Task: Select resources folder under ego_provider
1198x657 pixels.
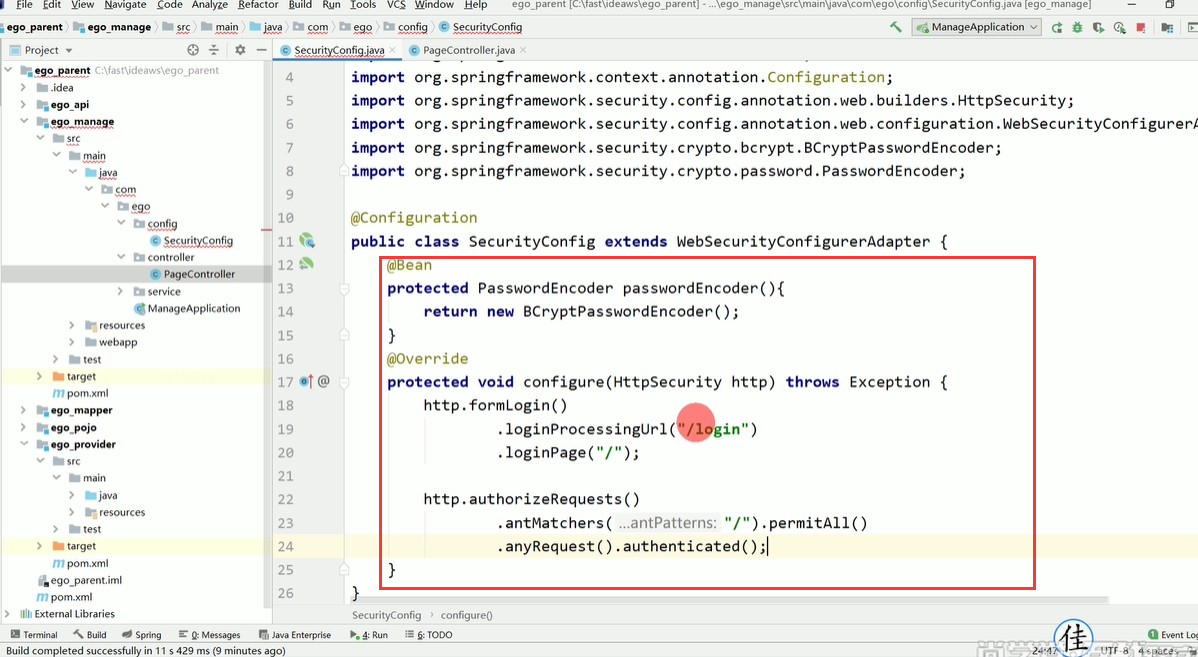Action: point(114,513)
